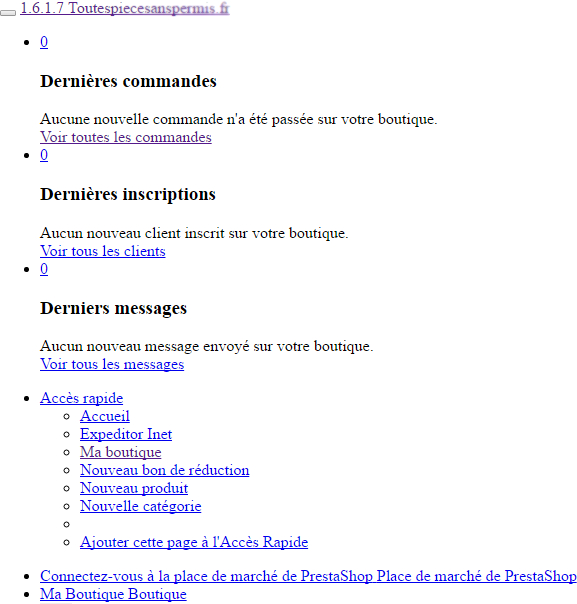
Task: Open the Accès rapide menu
Action: [x=81, y=398]
